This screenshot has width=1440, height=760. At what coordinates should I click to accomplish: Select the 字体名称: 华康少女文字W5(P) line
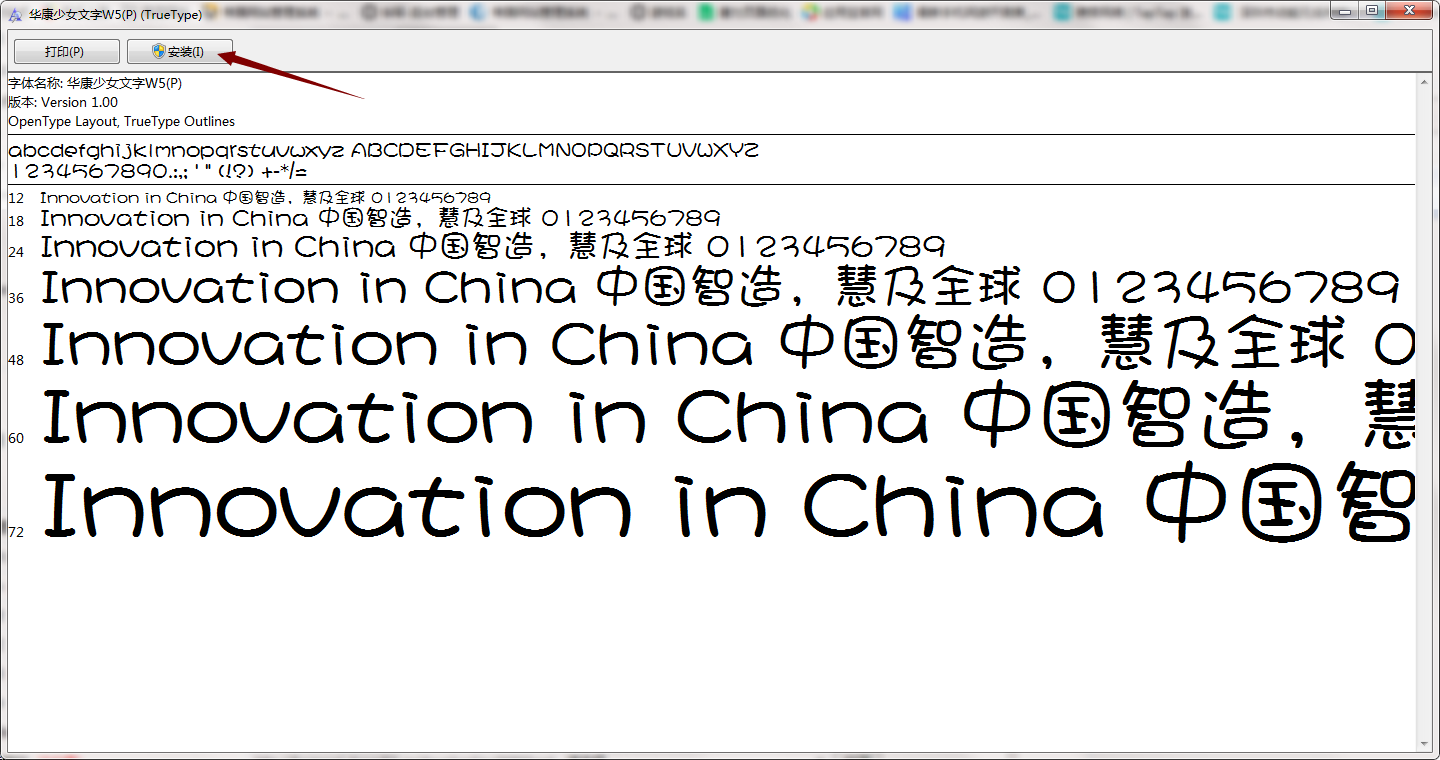coord(95,83)
